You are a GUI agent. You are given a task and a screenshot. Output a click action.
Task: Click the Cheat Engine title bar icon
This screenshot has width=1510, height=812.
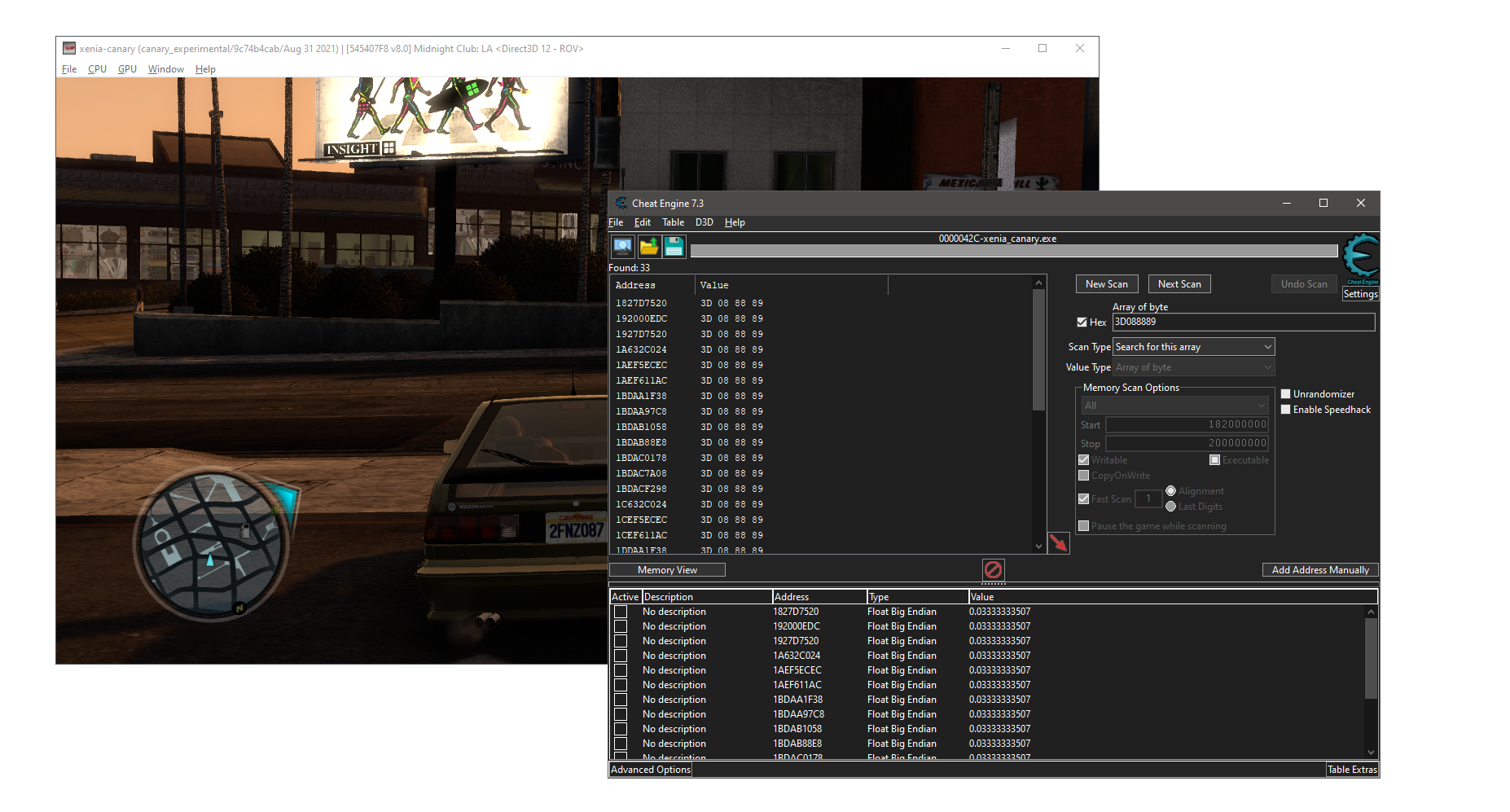(621, 204)
